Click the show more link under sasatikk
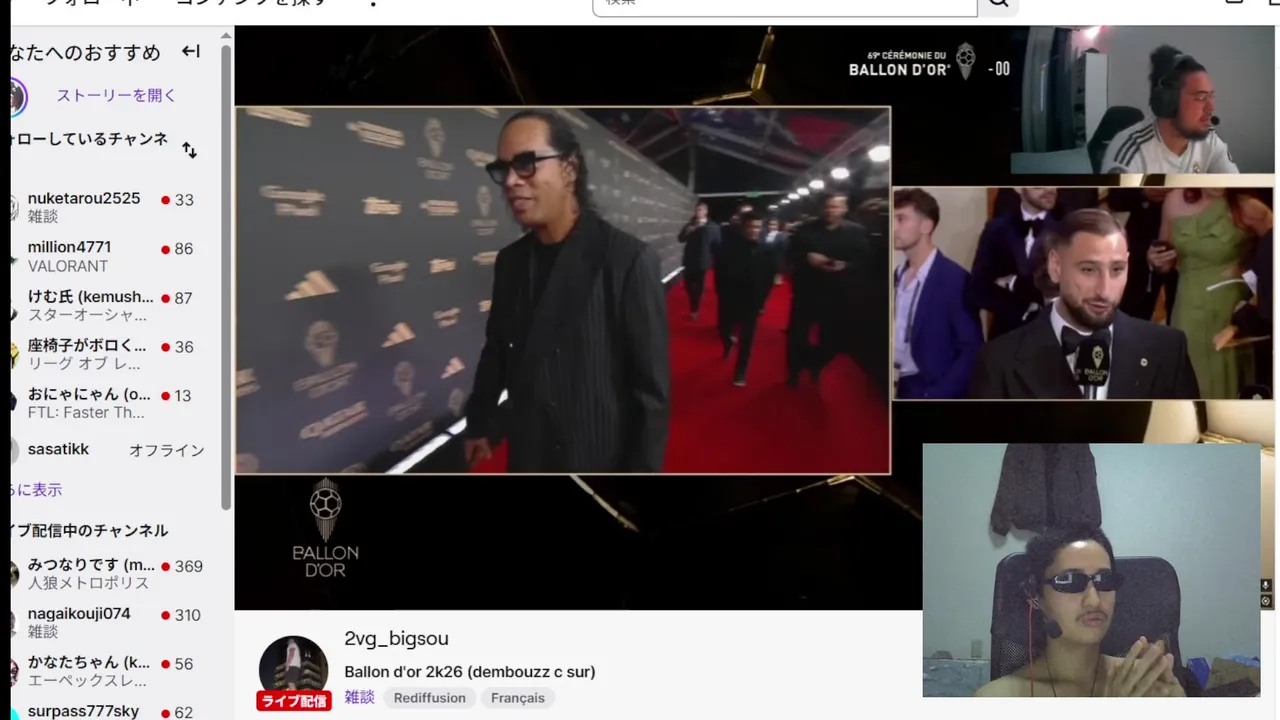This screenshot has width=1280, height=720. [x=36, y=490]
